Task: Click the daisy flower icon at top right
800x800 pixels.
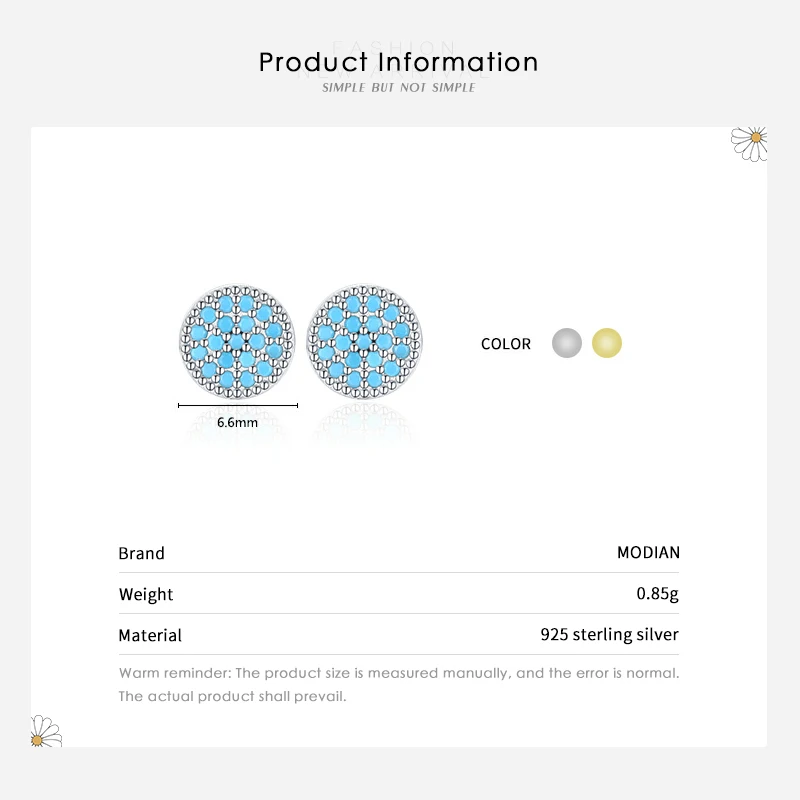Action: (749, 142)
